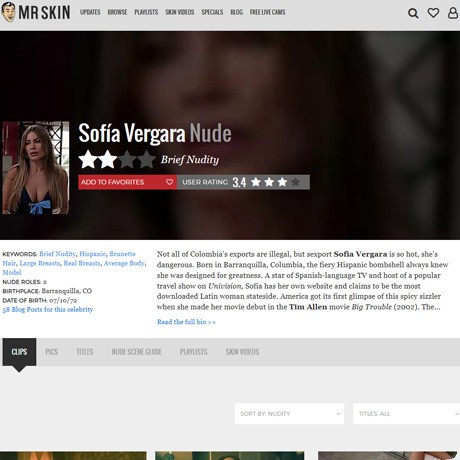This screenshot has height=460, width=460.
Task: Expand the full bio link
Action: 186,322
